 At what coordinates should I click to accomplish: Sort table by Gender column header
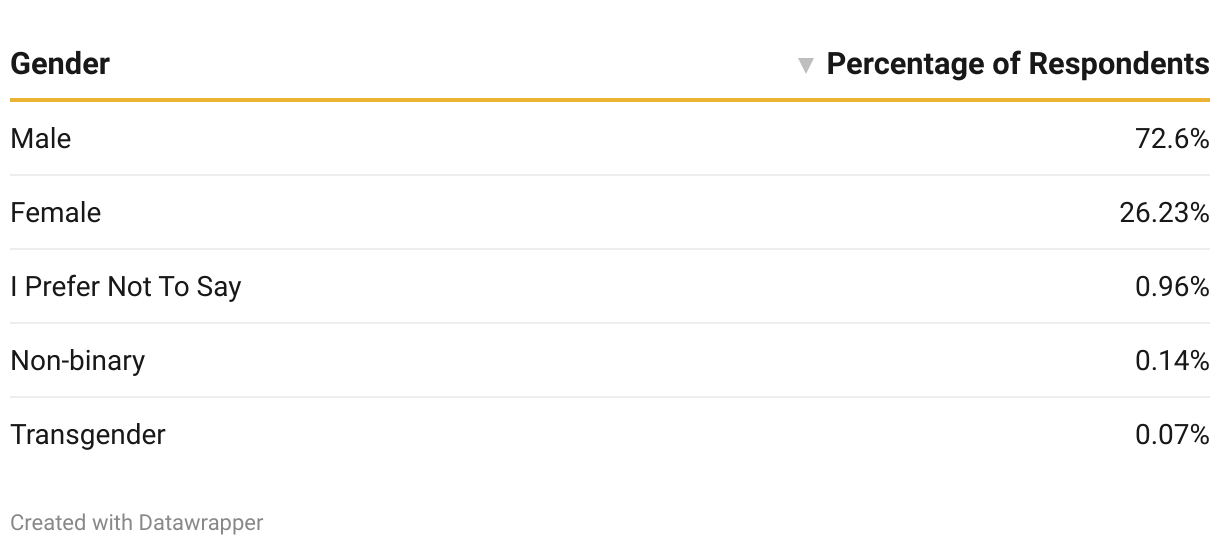60,64
